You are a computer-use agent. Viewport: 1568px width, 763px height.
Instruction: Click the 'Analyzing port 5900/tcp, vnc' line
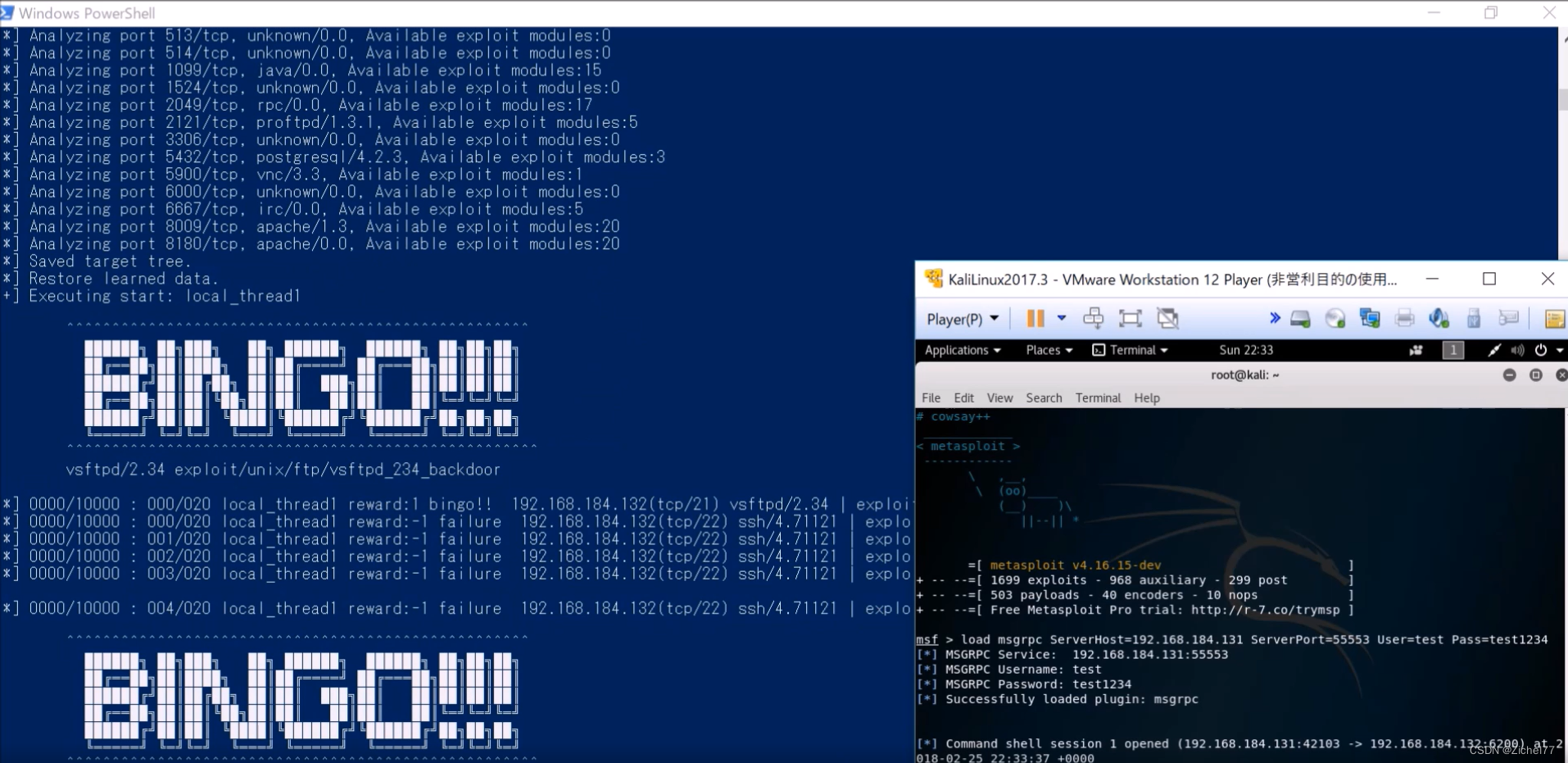(292, 175)
